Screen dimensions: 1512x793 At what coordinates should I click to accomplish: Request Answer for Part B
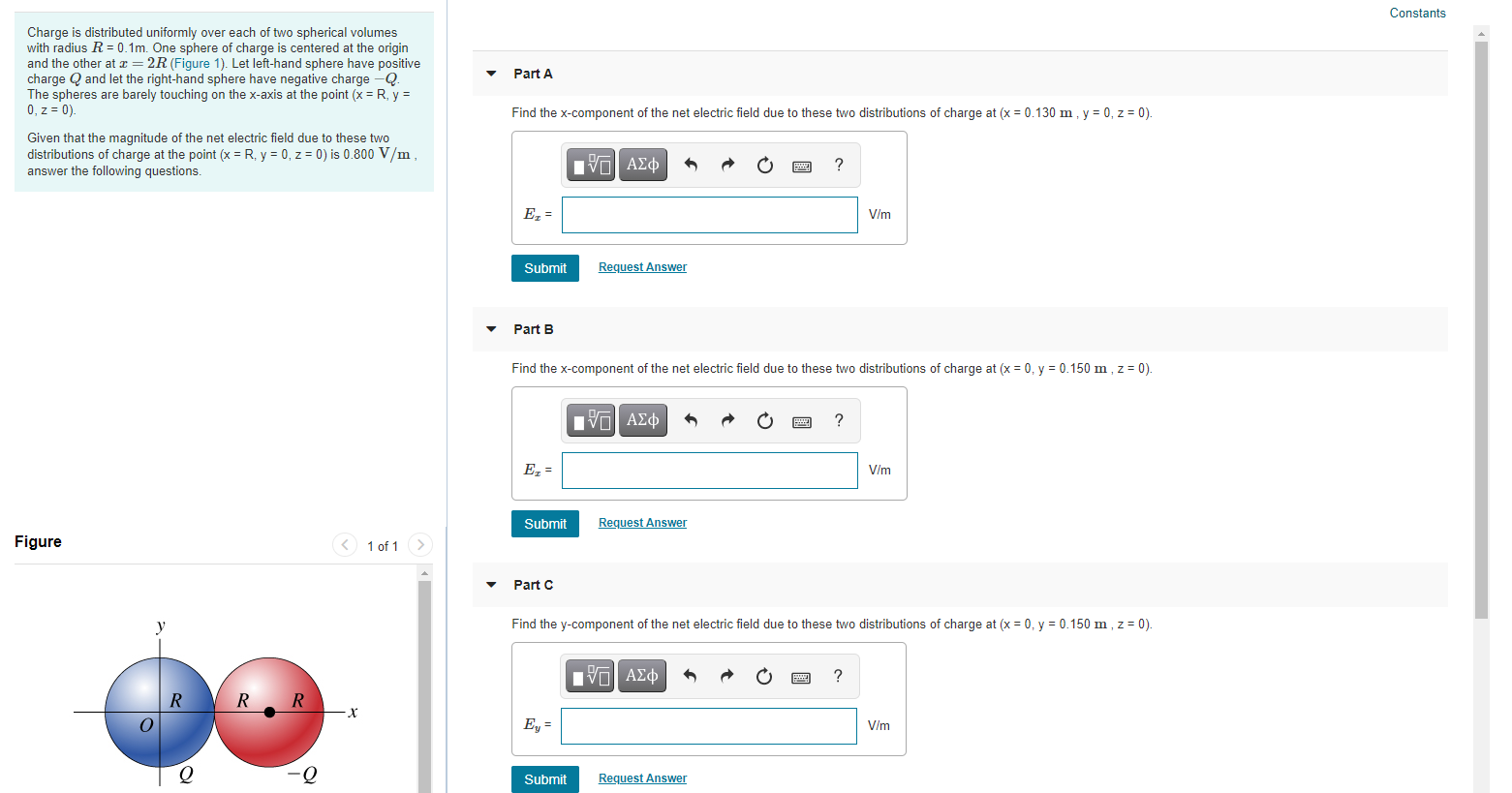[642, 522]
